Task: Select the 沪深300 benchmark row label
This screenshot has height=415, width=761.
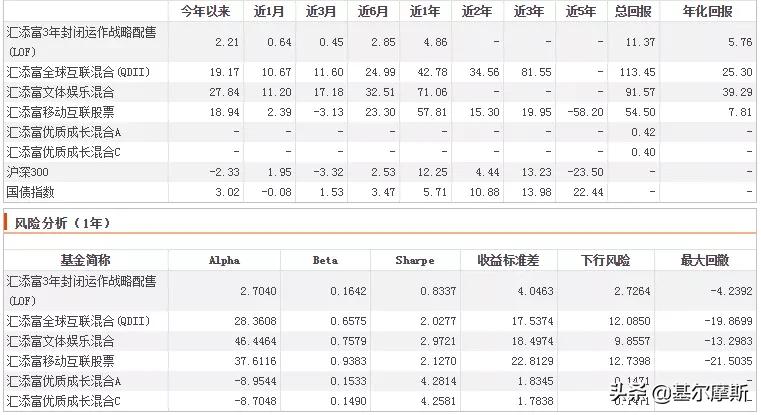Action: 27,172
